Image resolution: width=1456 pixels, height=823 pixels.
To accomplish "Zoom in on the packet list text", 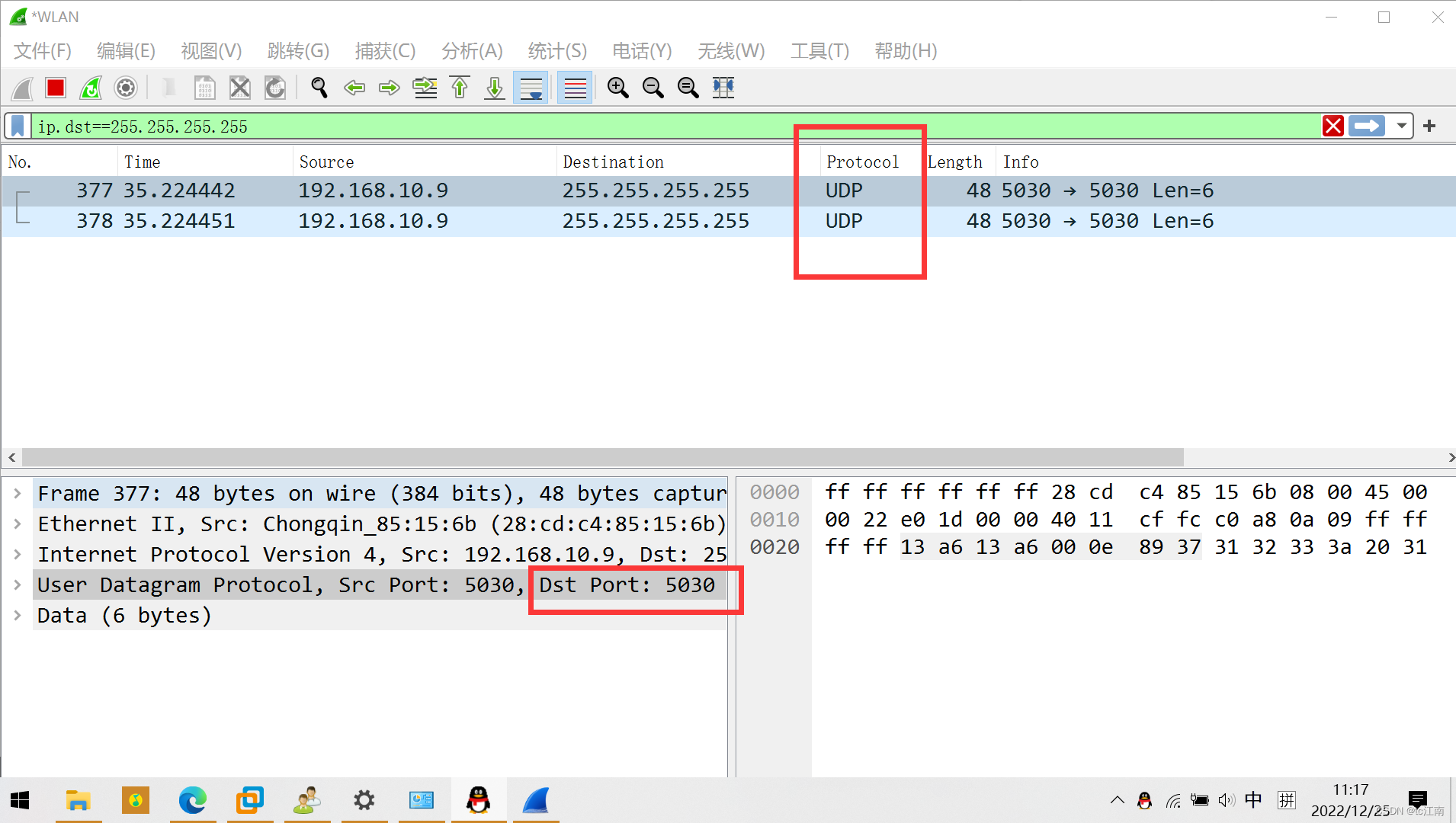I will point(617,88).
